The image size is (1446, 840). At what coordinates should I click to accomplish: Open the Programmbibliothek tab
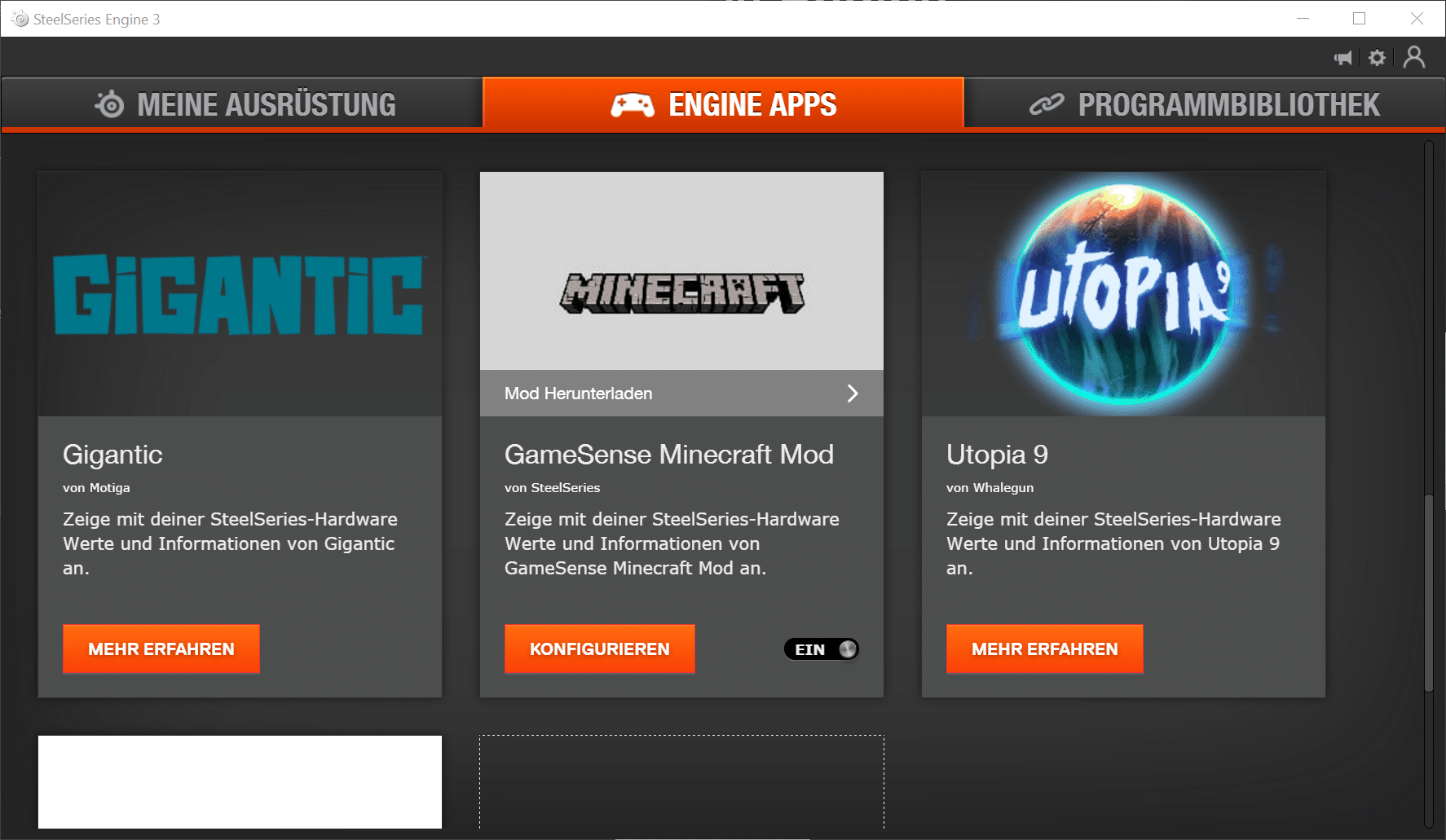point(1205,104)
